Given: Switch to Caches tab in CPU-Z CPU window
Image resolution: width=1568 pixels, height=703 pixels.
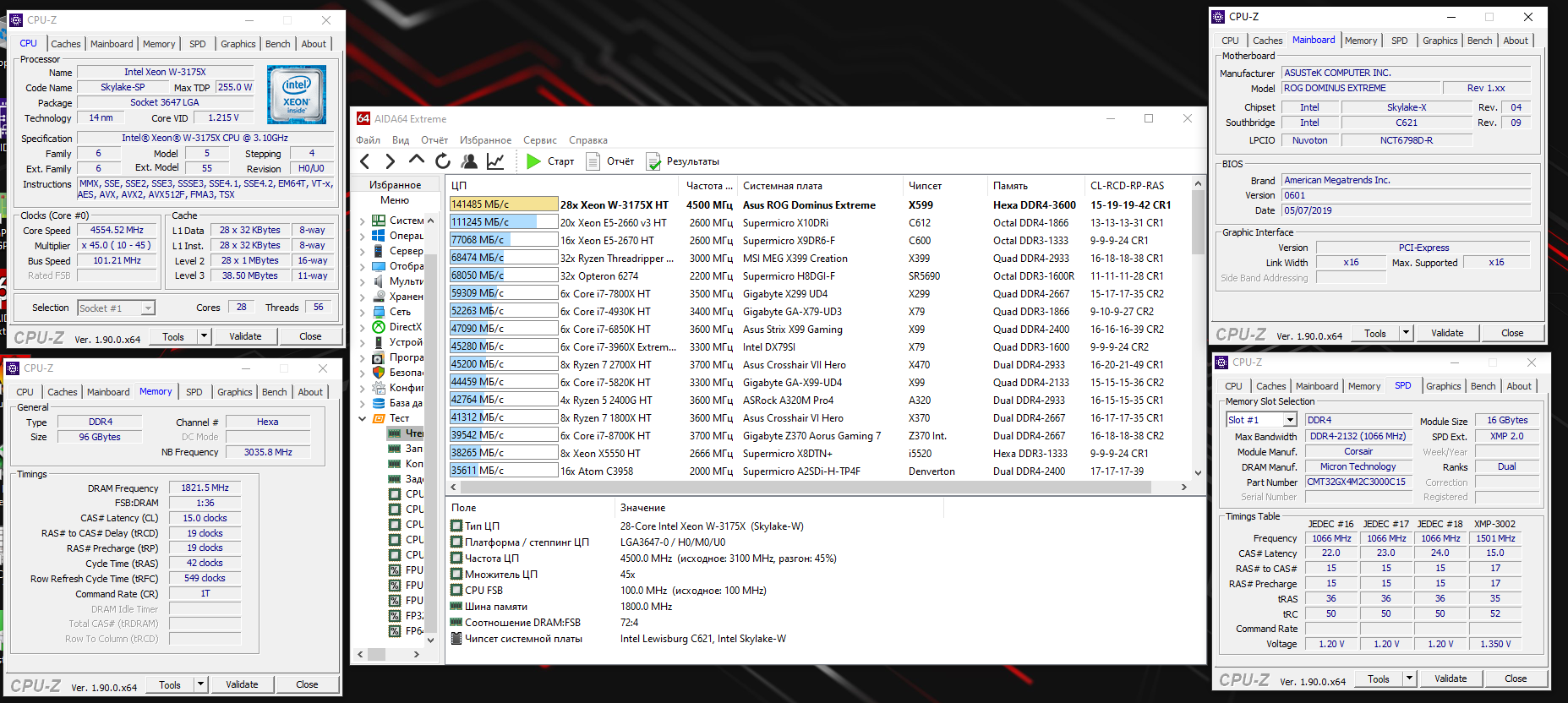Looking at the screenshot, I should click(x=66, y=44).
